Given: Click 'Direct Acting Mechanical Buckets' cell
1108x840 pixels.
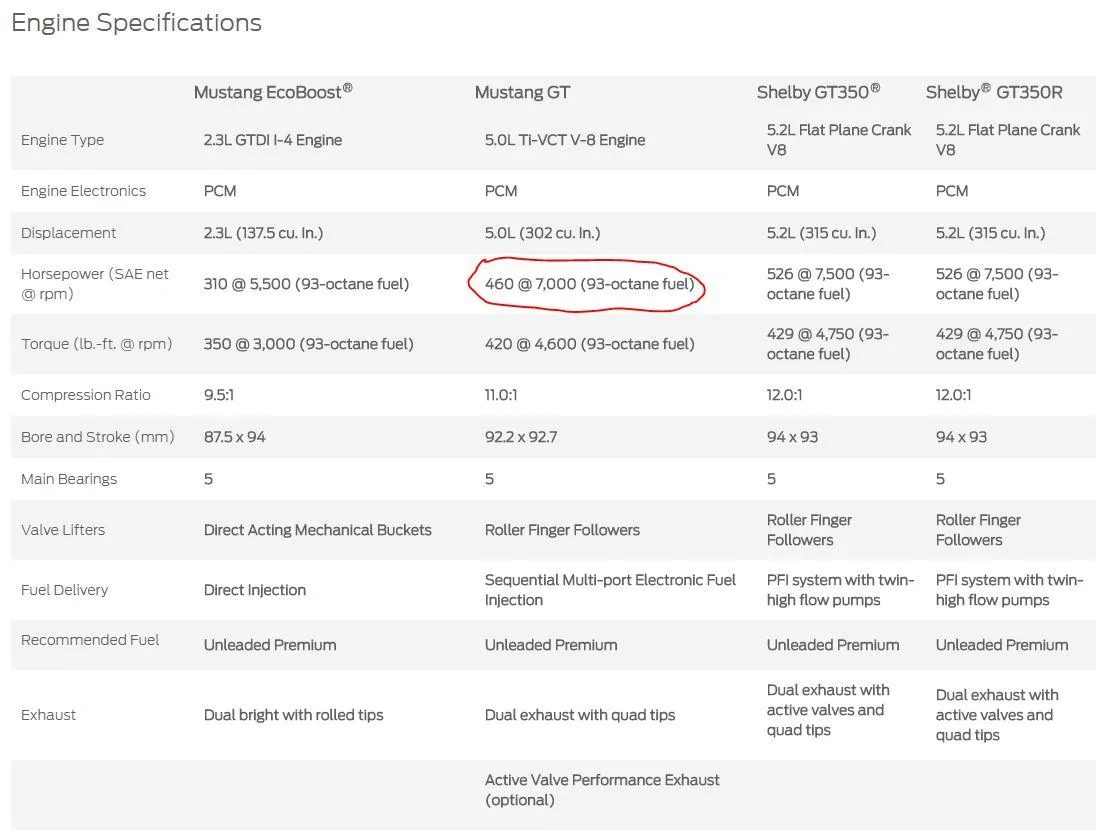Looking at the screenshot, I should coord(317,530).
